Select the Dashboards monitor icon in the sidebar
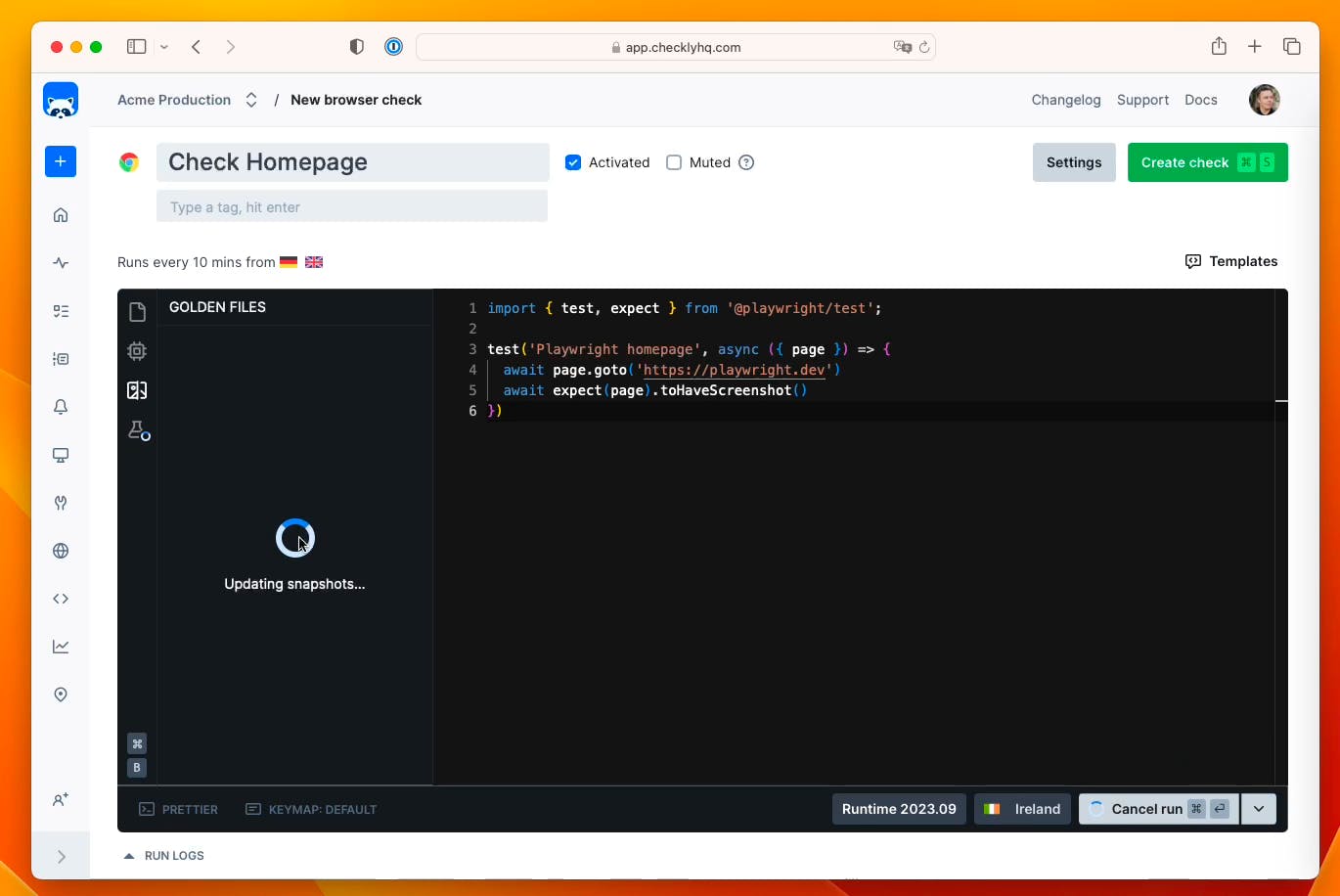The height and width of the screenshot is (896, 1340). click(60, 455)
